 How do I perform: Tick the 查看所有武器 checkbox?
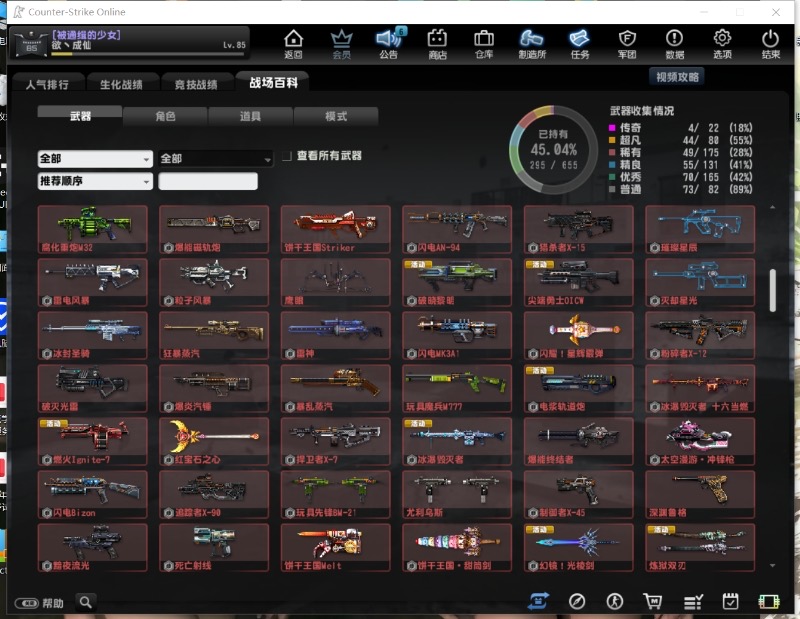coord(287,156)
